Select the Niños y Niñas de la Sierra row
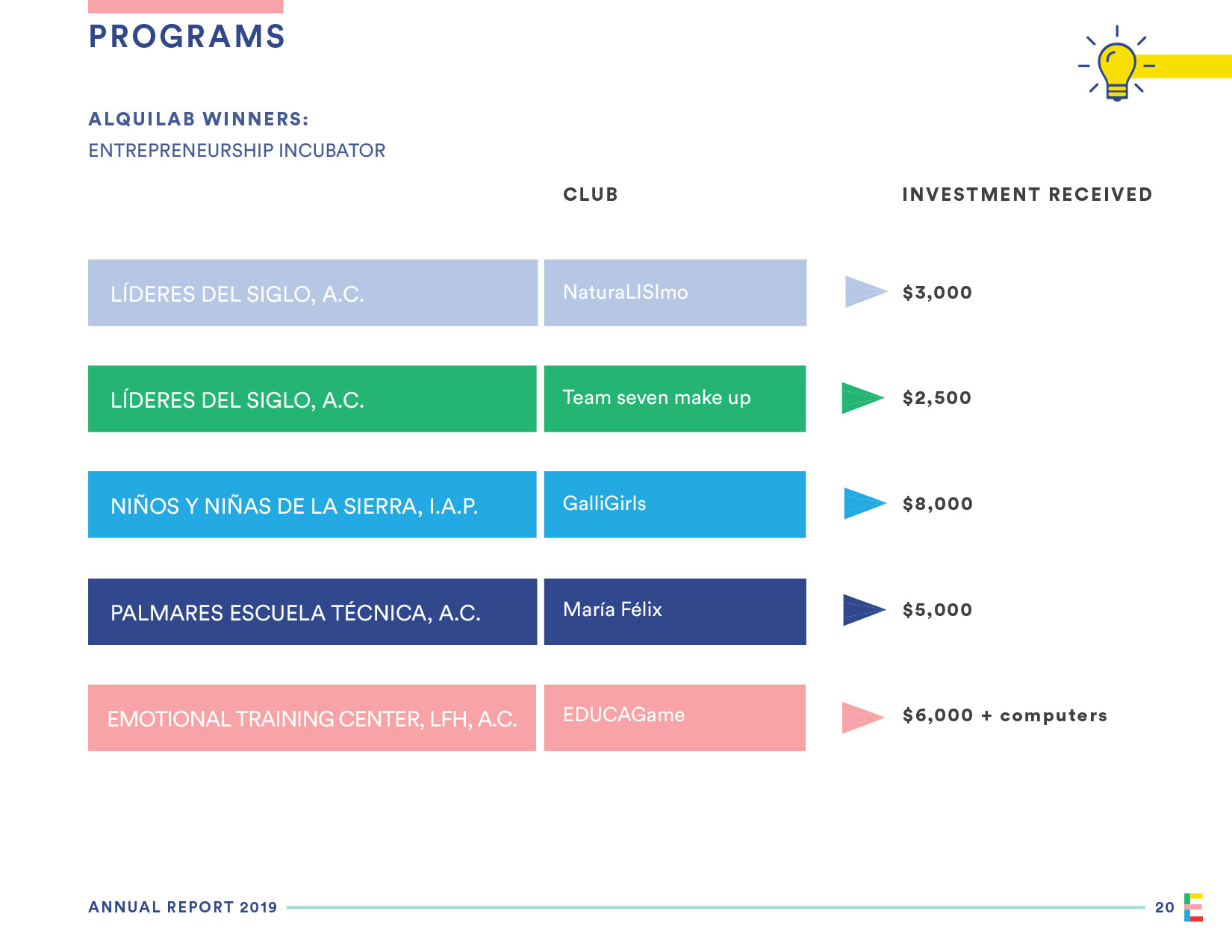This screenshot has height=952, width=1232. 312,505
